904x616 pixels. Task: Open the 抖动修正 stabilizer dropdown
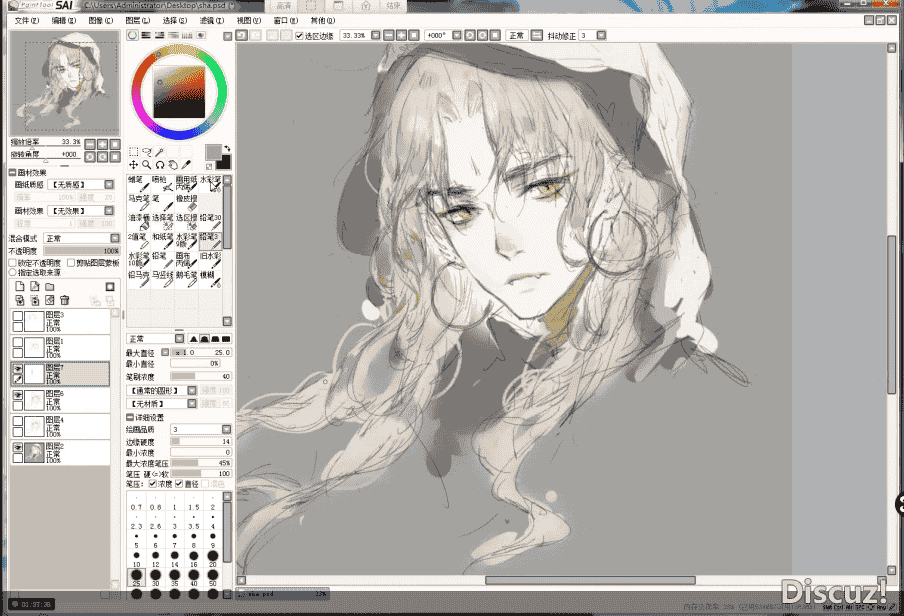(x=601, y=35)
